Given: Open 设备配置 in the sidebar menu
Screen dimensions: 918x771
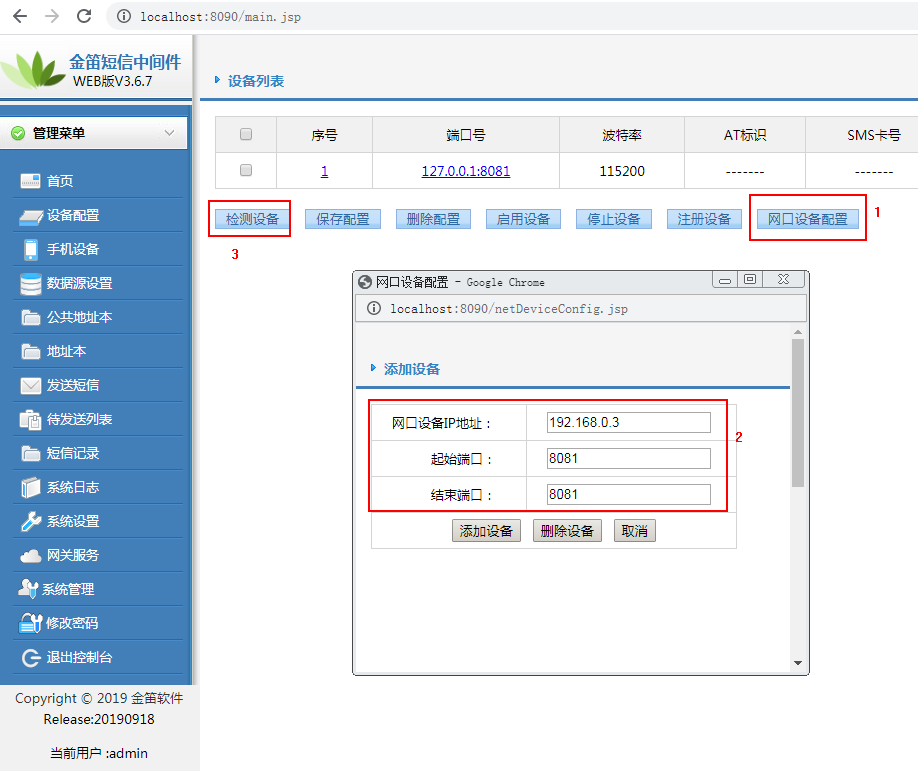Looking at the screenshot, I should [x=73, y=215].
